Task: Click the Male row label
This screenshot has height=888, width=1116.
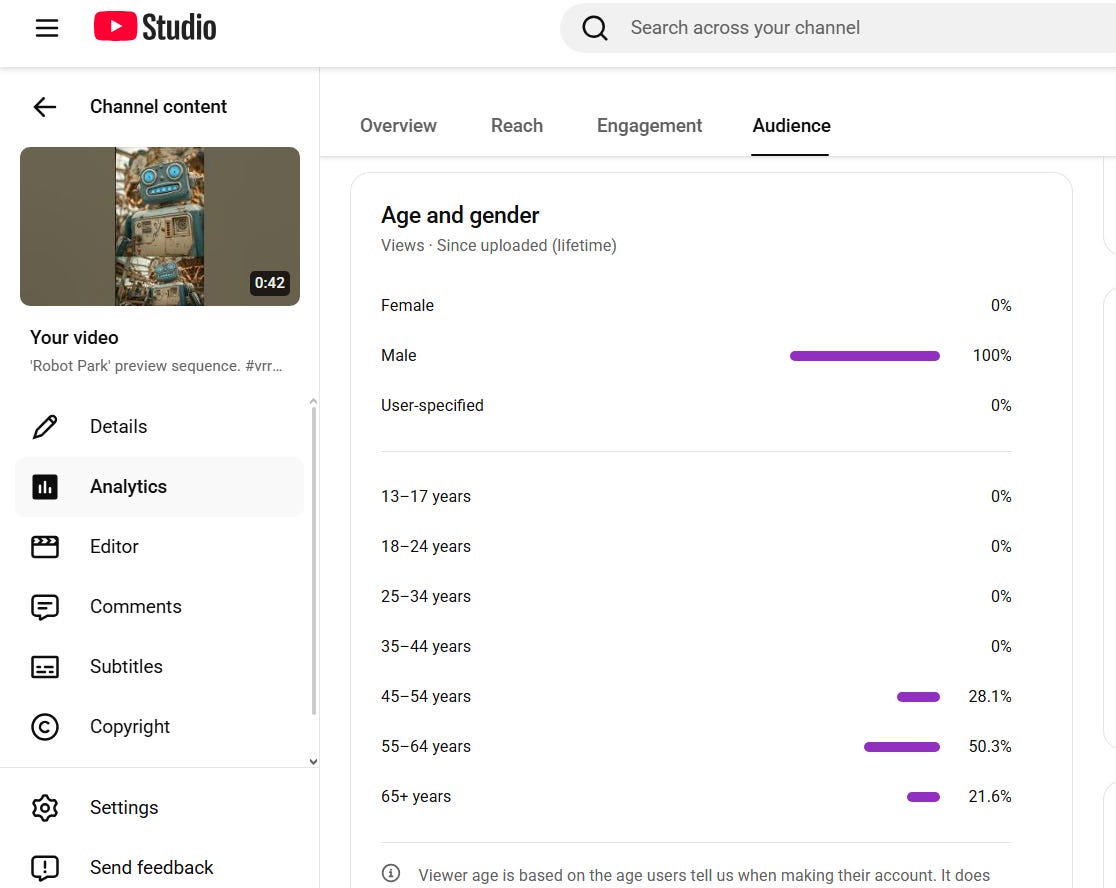Action: (399, 355)
